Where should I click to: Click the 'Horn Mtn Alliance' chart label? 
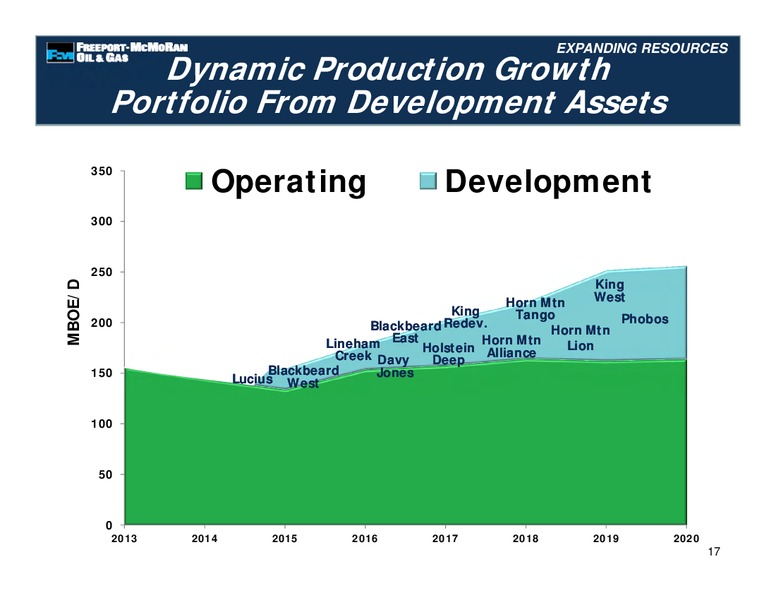pyautogui.click(x=511, y=347)
